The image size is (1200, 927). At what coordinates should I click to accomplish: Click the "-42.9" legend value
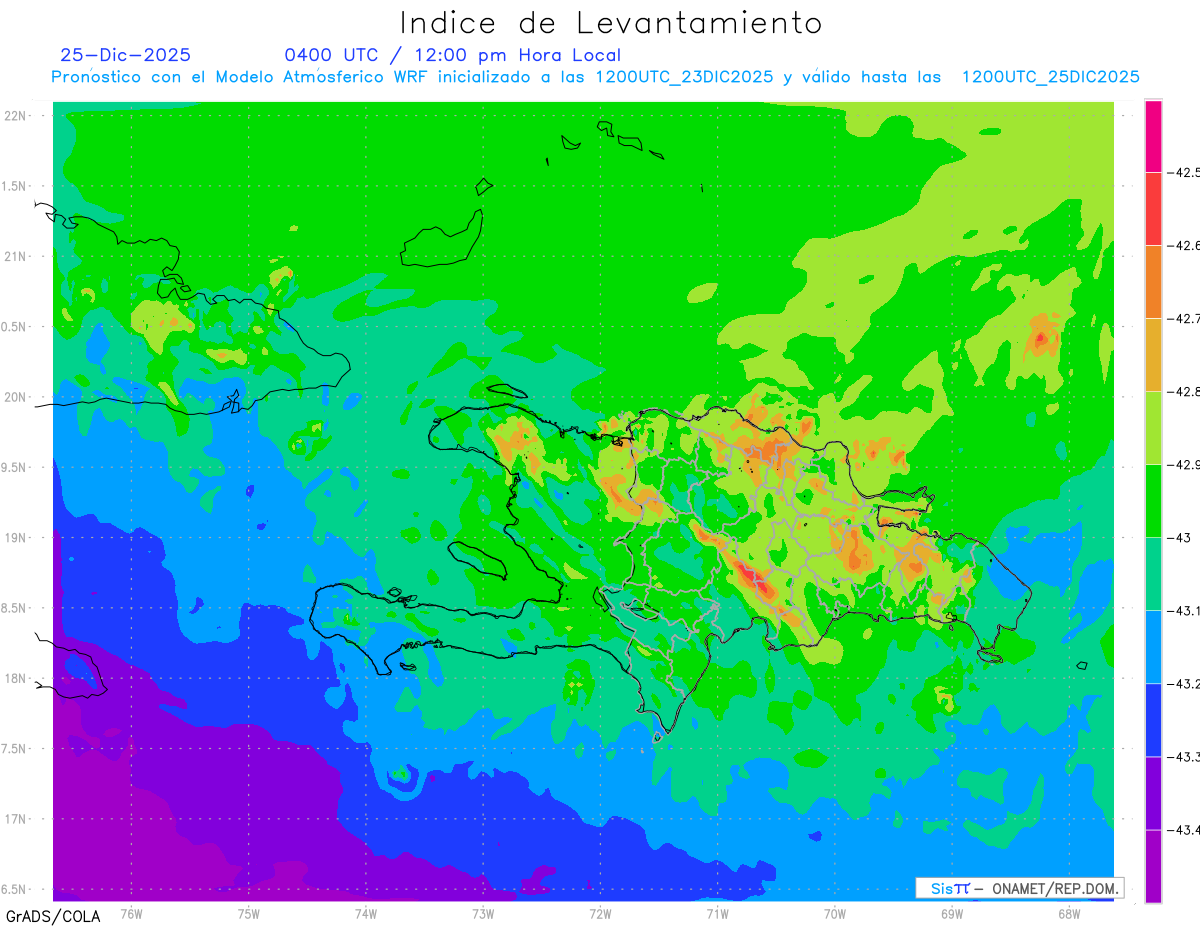1184,464
